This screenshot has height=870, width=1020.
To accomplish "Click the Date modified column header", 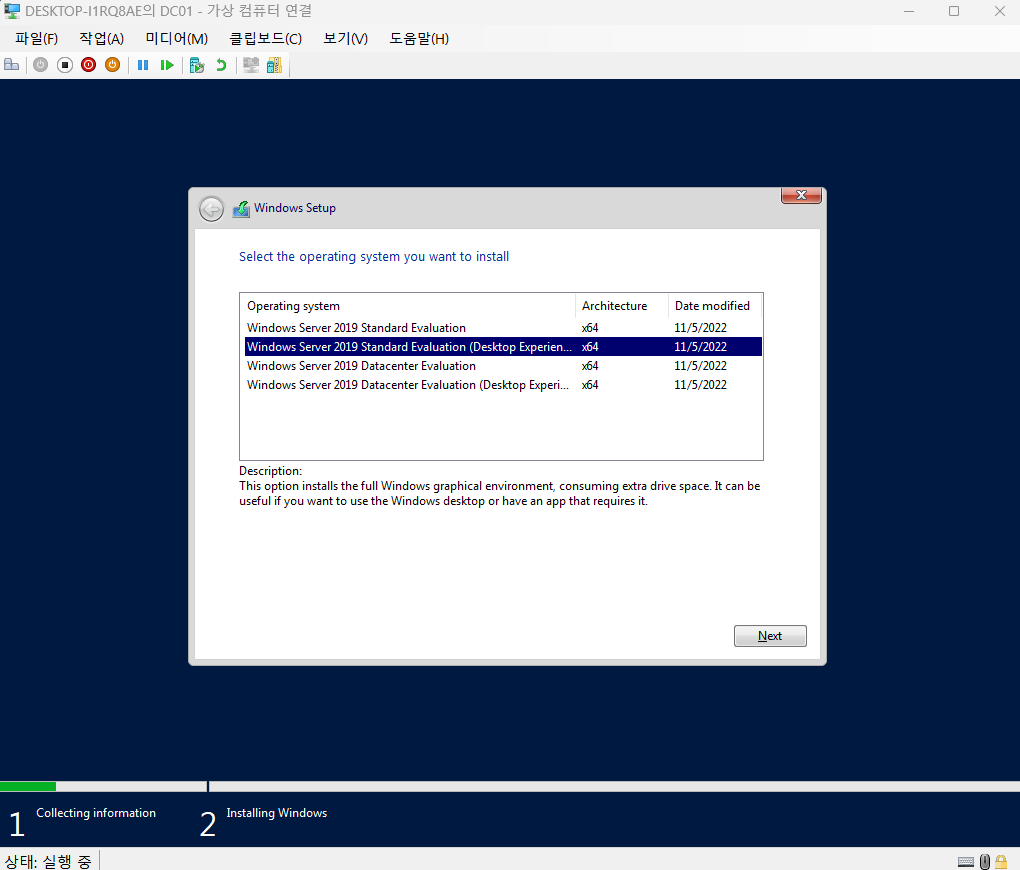I will tap(715, 306).
